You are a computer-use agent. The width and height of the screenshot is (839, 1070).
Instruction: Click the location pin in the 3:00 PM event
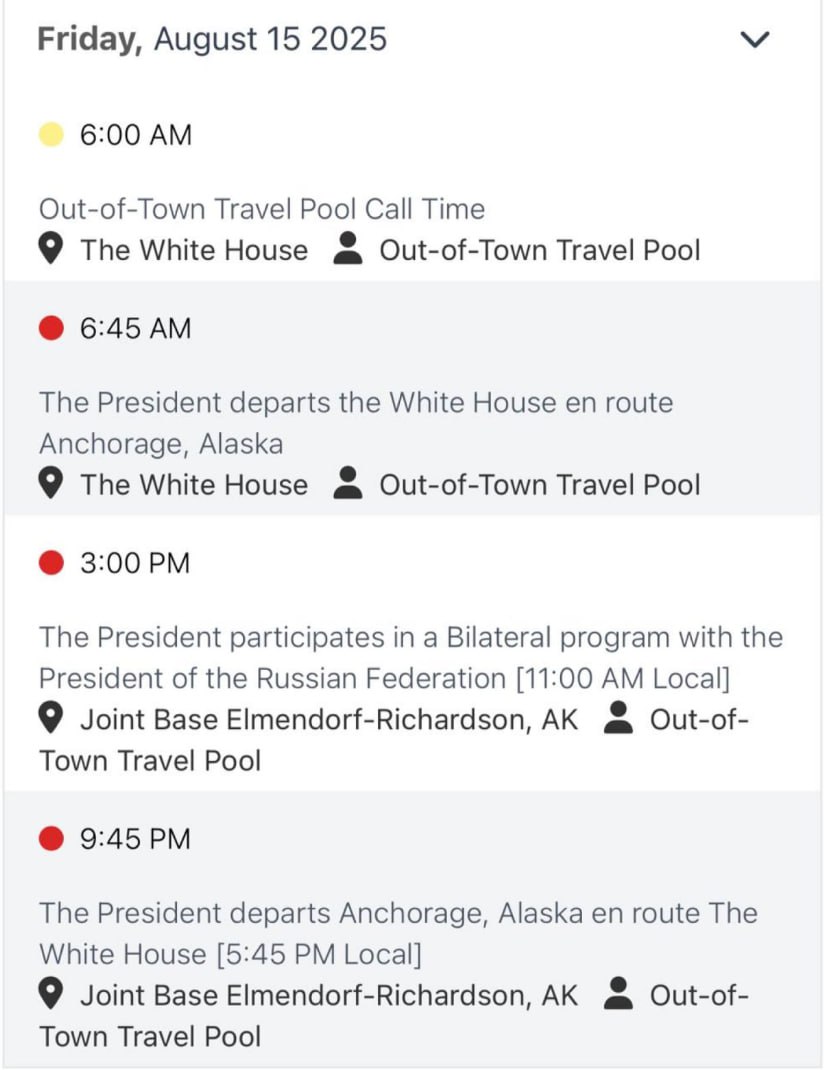(x=52, y=719)
